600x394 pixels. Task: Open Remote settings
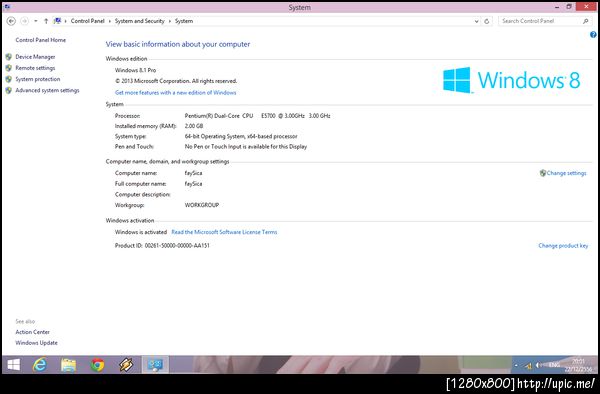pos(35,68)
